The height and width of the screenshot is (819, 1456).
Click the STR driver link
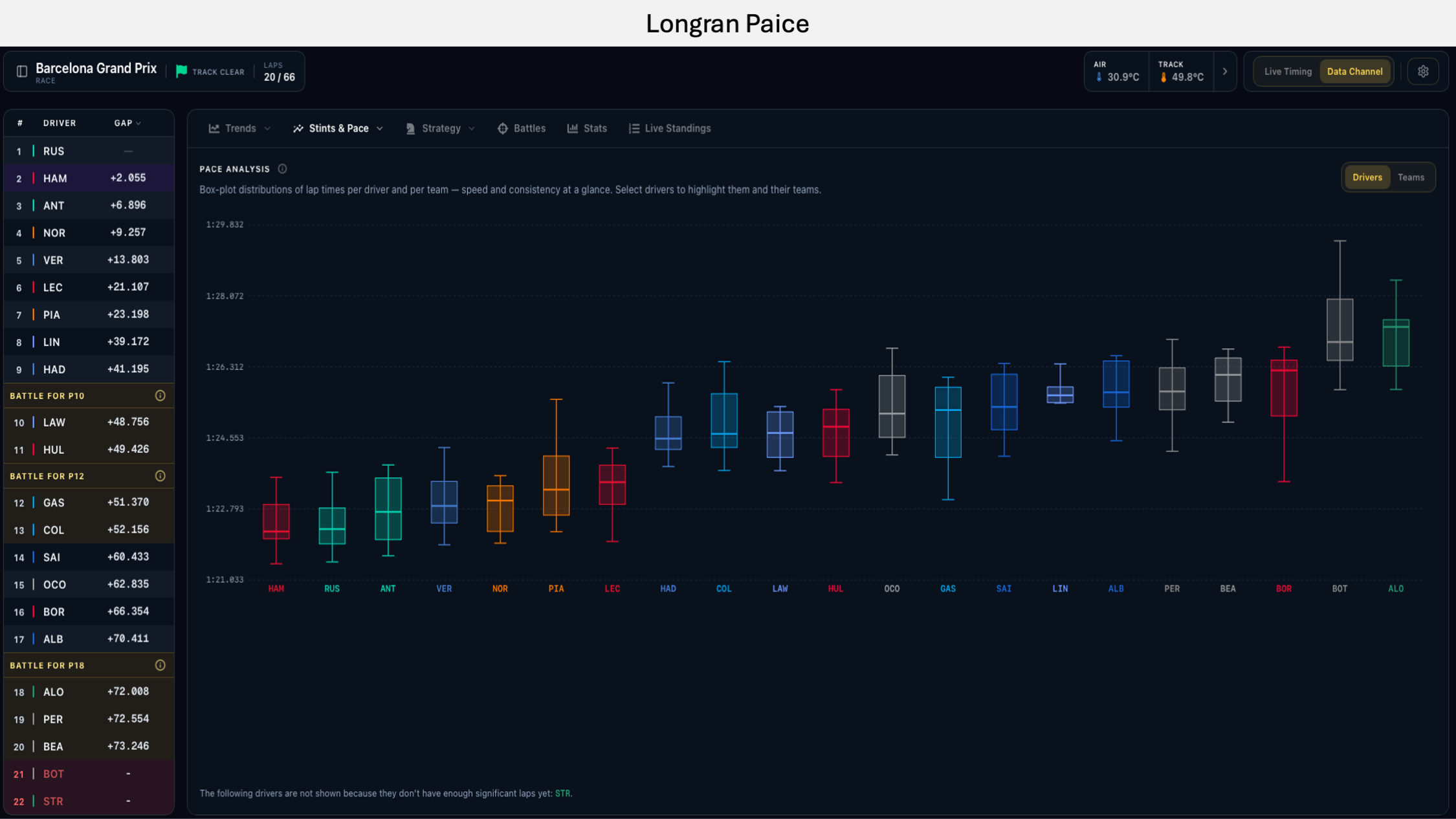pyautogui.click(x=562, y=793)
